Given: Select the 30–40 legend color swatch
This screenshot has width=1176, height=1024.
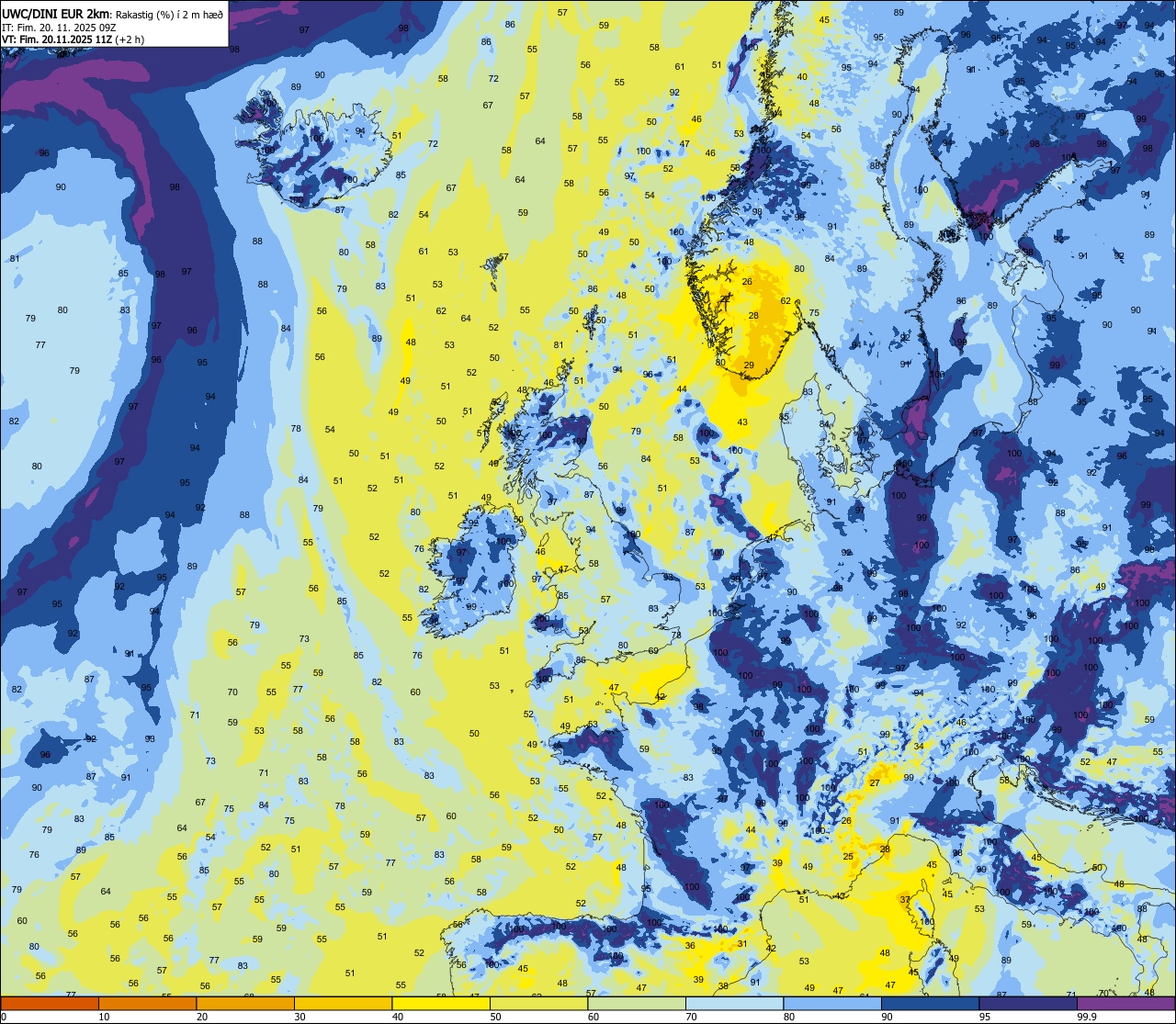Looking at the screenshot, I should [x=343, y=1003].
